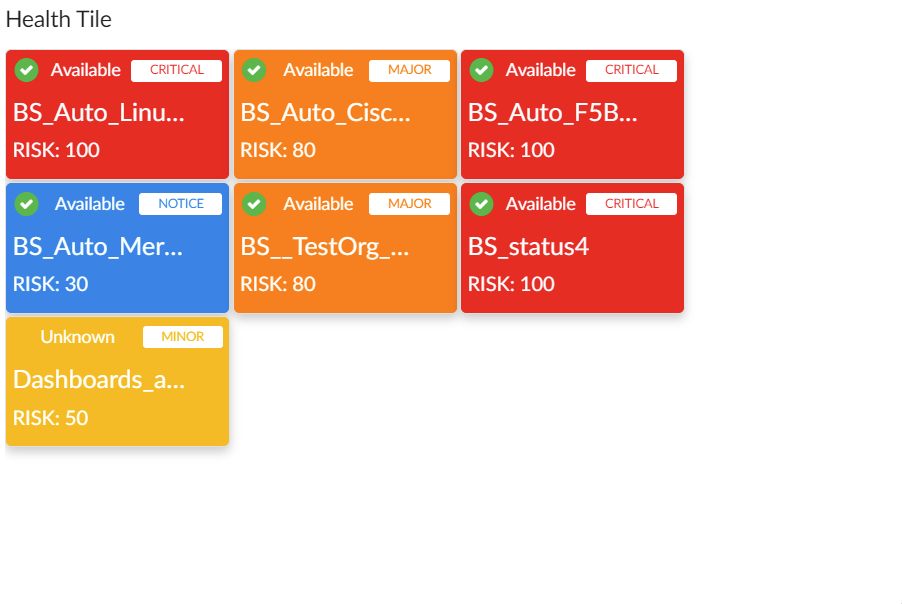Click MAJOR badge on BS_Auto_Cisc tile
902x604 pixels.
click(409, 70)
